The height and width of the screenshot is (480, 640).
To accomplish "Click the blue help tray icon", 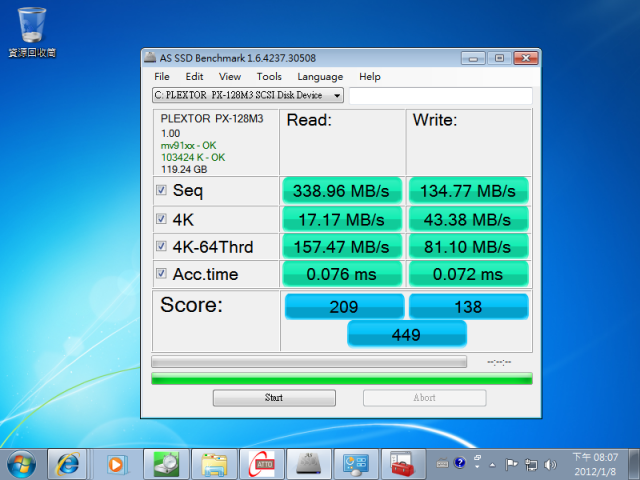I will (460, 462).
